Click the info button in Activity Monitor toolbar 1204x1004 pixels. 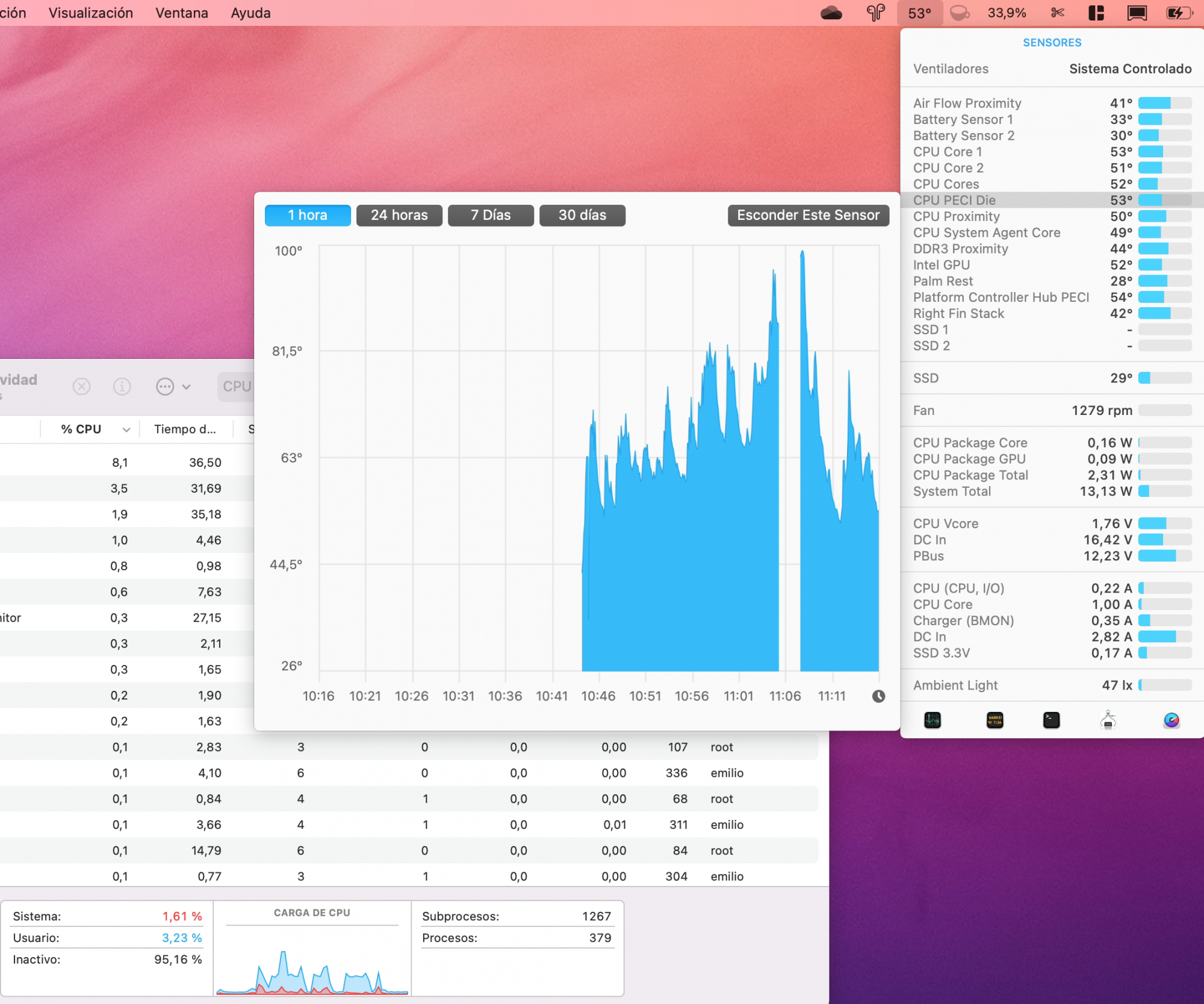tap(122, 386)
